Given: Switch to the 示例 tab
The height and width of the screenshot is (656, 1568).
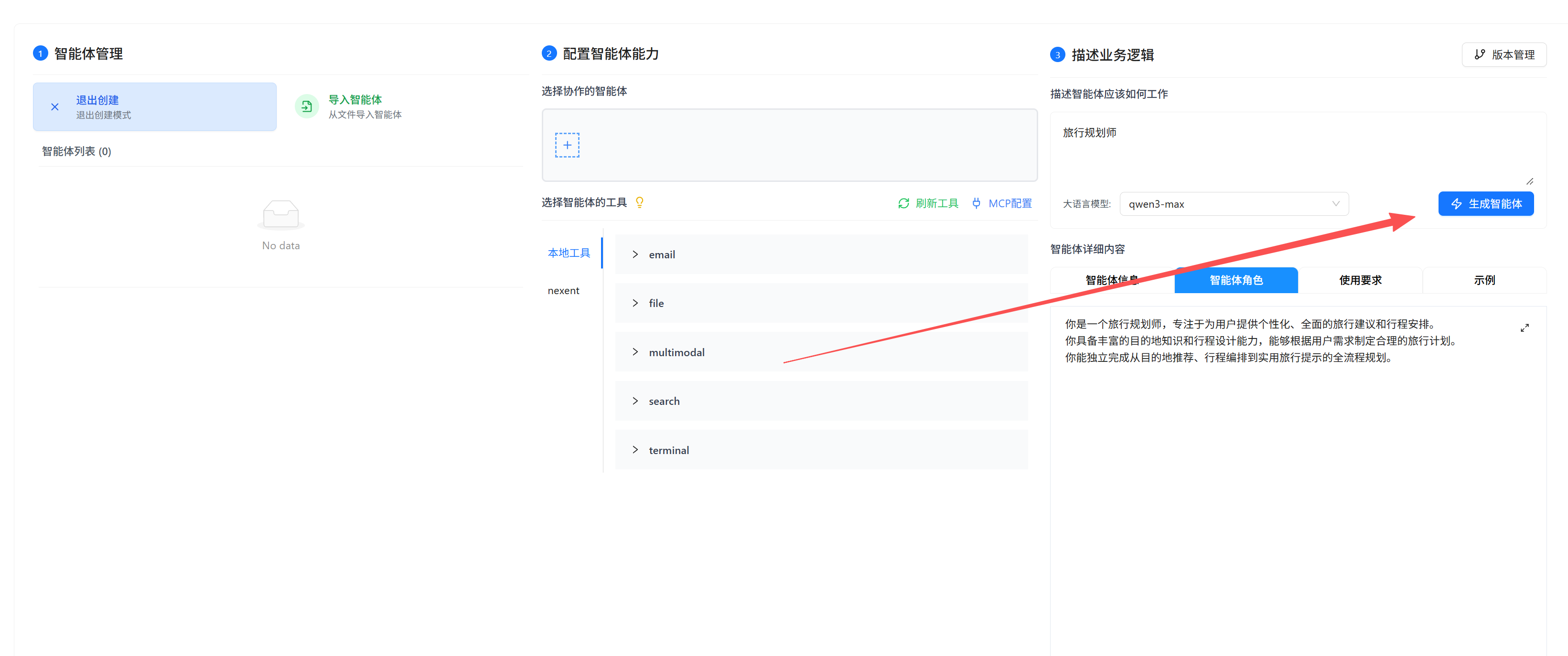Looking at the screenshot, I should point(1483,280).
